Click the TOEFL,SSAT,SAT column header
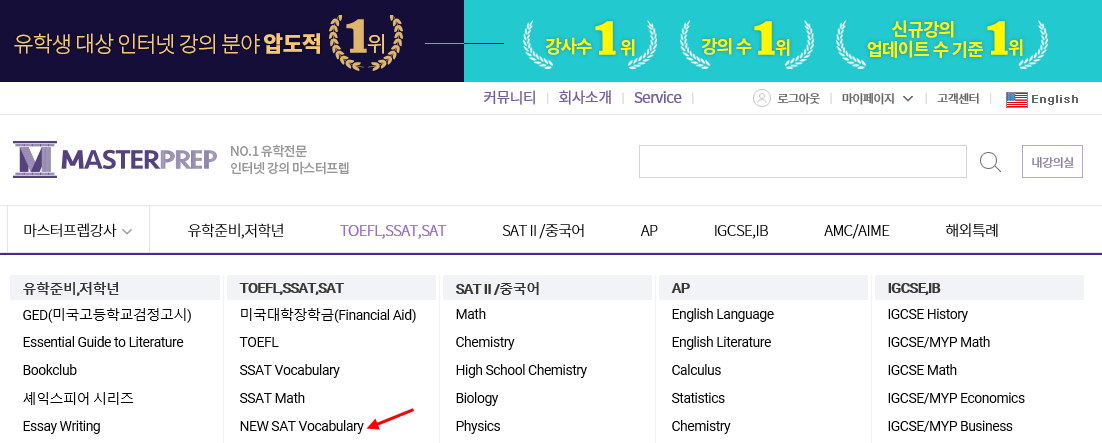Screen dimensions: 1102x443 tap(332, 288)
